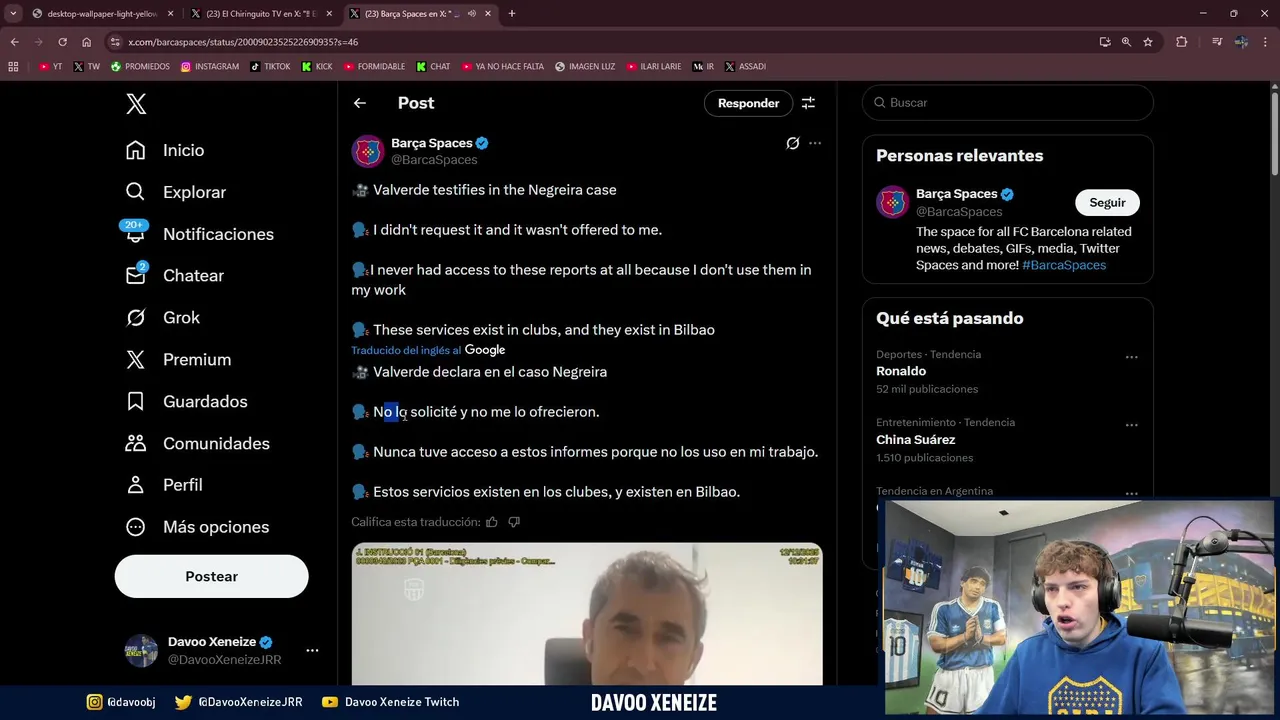The height and width of the screenshot is (720, 1280).
Task: Open YT bookmark
Action: point(51,67)
